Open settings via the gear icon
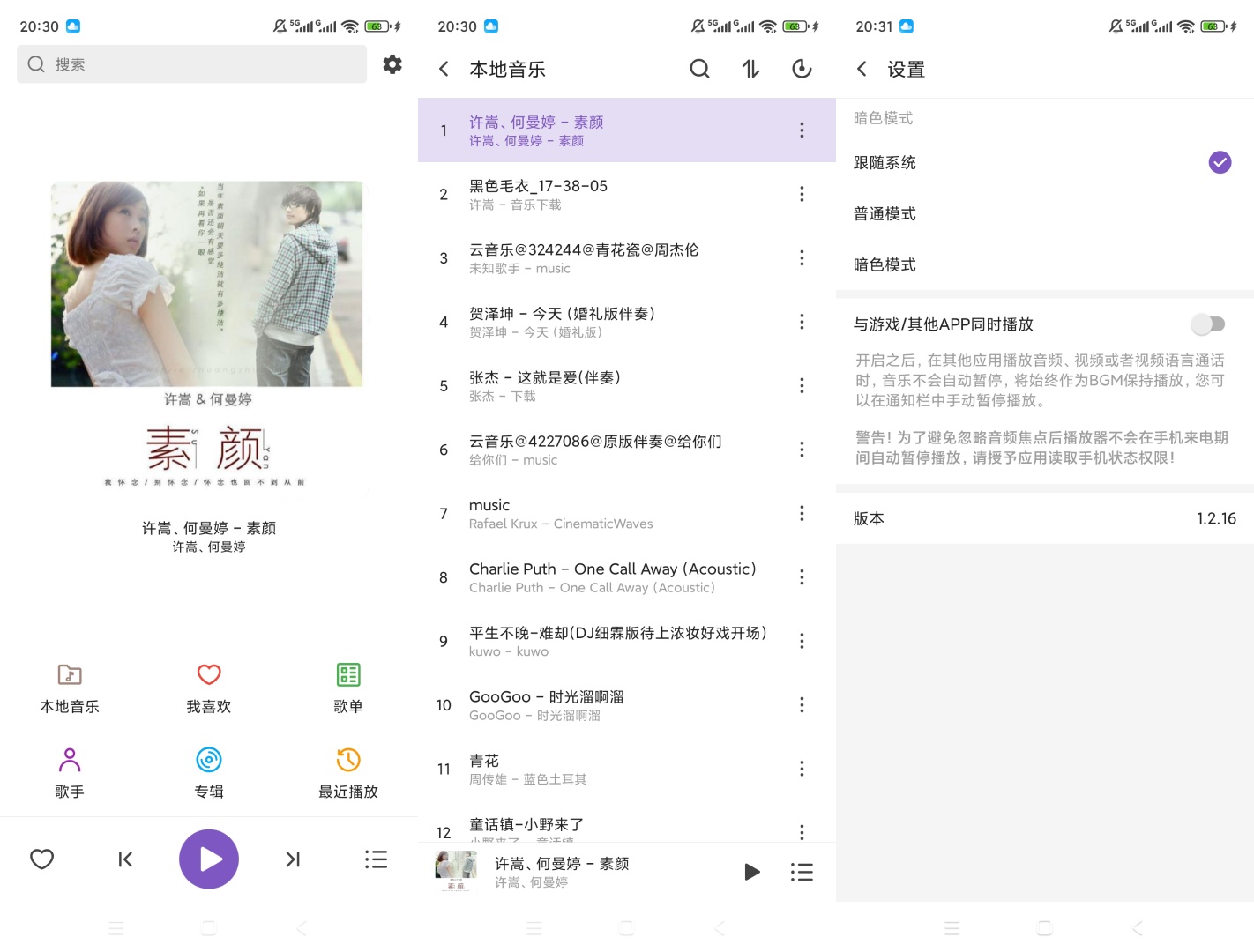Screen dimensions: 1254x952 point(392,63)
